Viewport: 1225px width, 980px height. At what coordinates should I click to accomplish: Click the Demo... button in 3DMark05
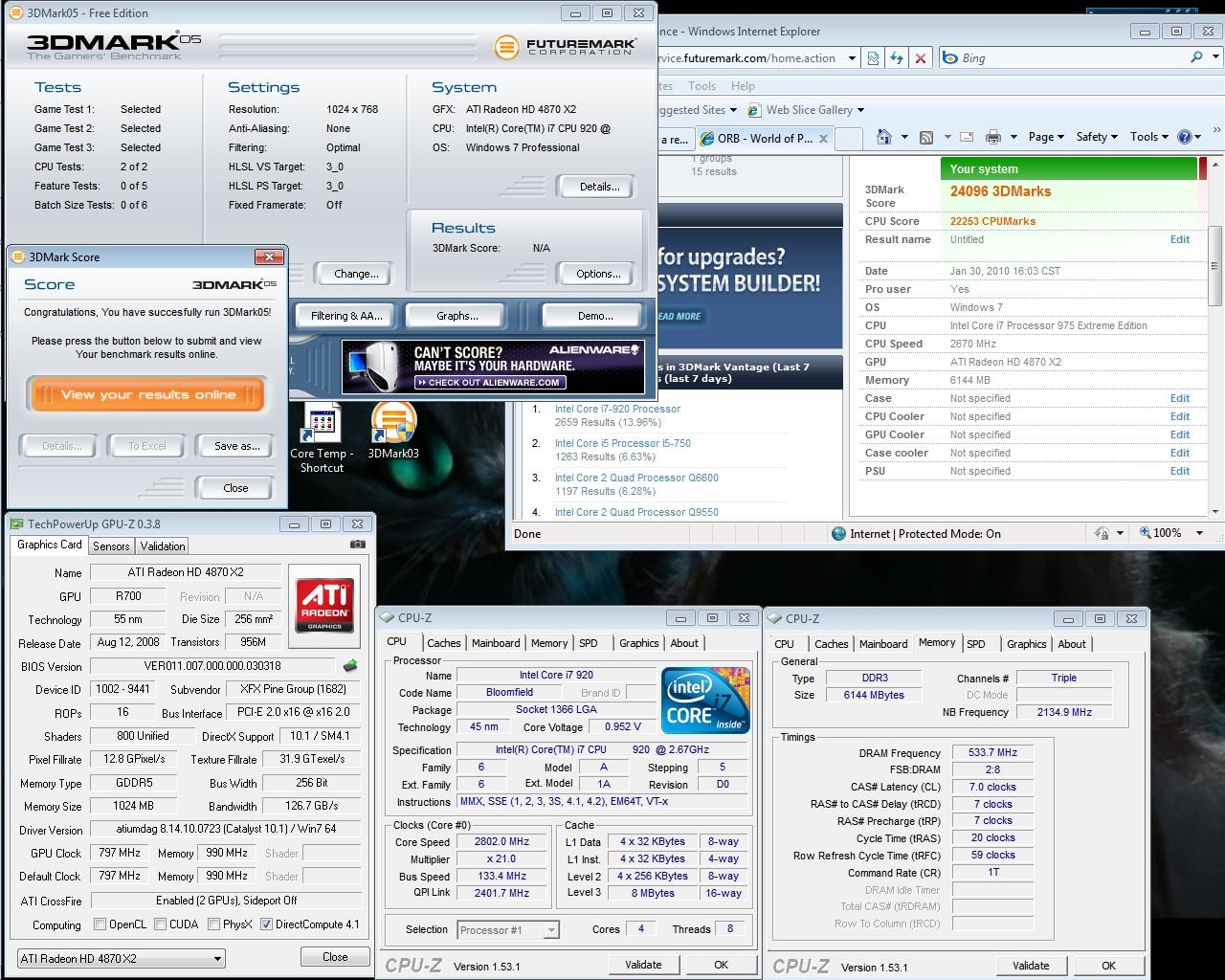coord(595,316)
